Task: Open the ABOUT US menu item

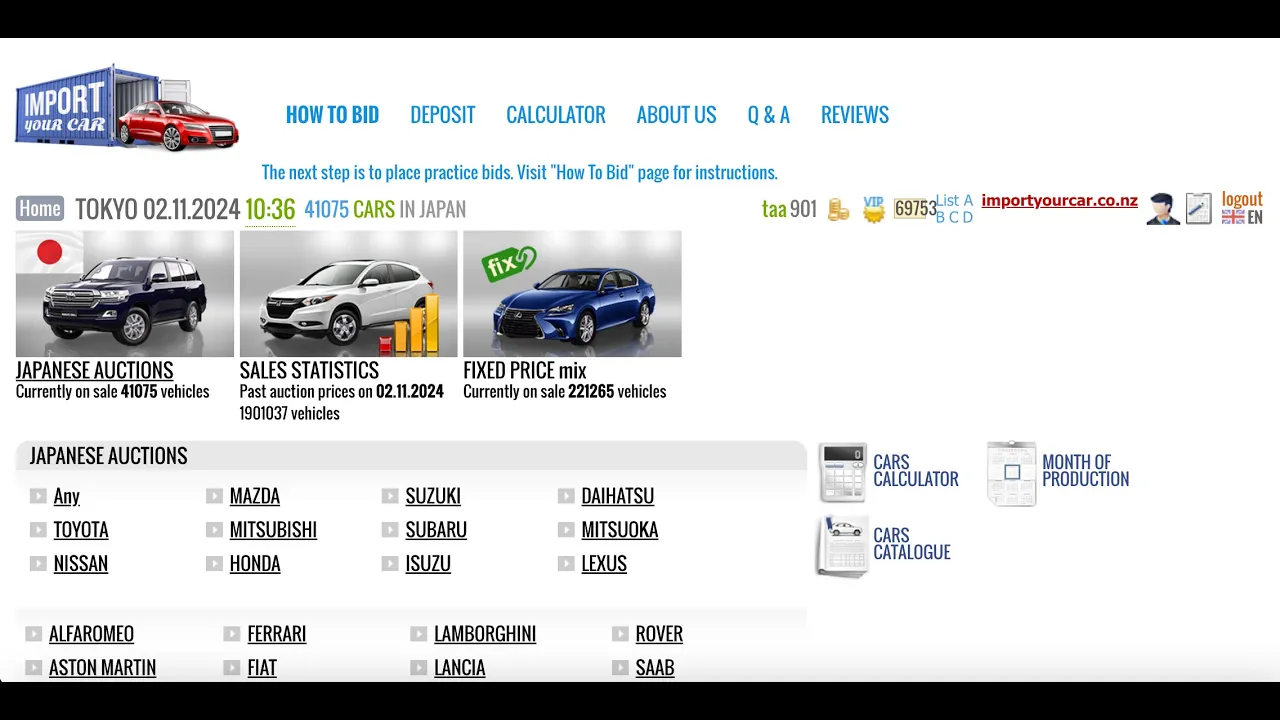Action: pyautogui.click(x=676, y=115)
